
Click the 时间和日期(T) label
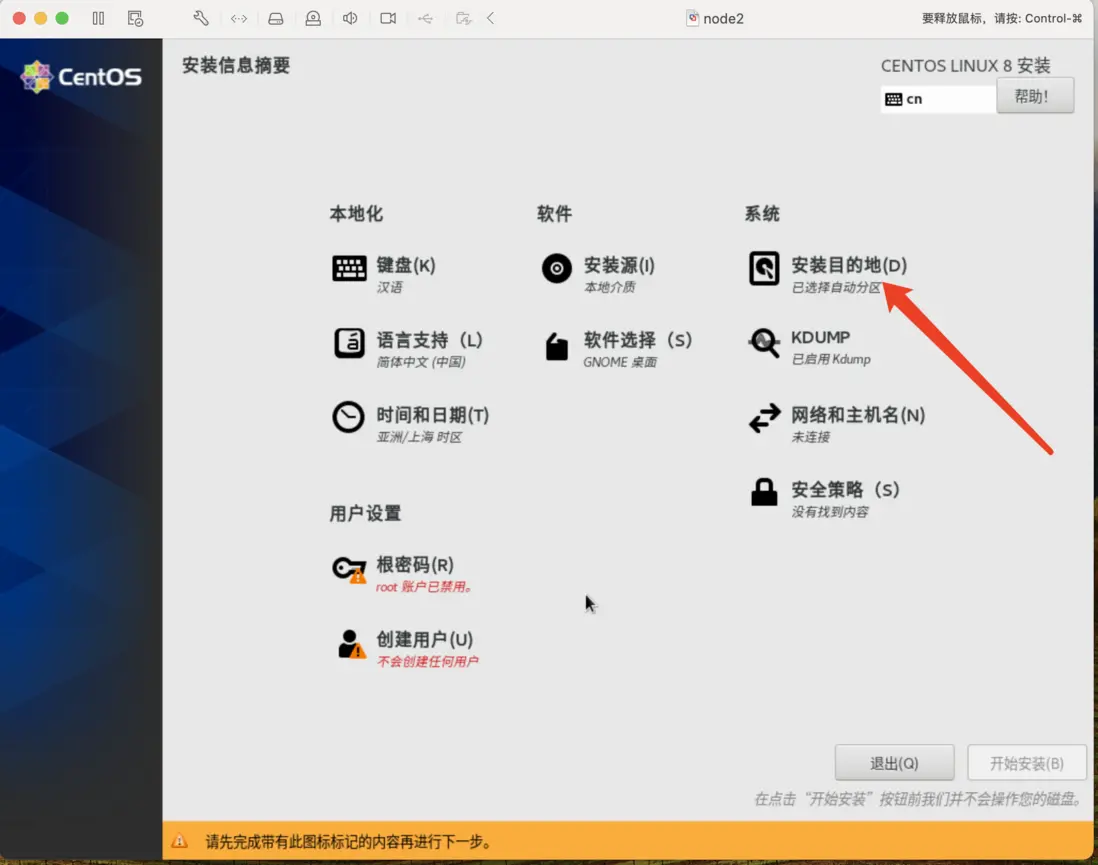click(433, 415)
